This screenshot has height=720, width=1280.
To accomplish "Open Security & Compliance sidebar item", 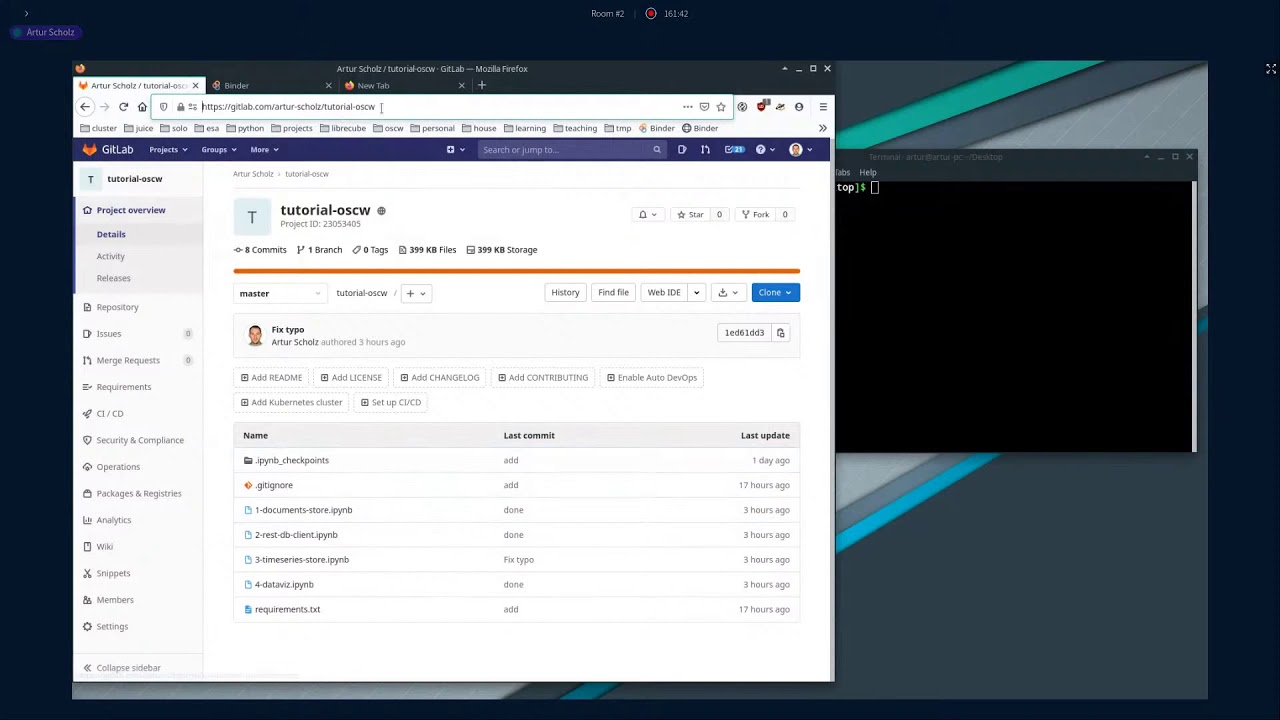I will click(x=140, y=440).
